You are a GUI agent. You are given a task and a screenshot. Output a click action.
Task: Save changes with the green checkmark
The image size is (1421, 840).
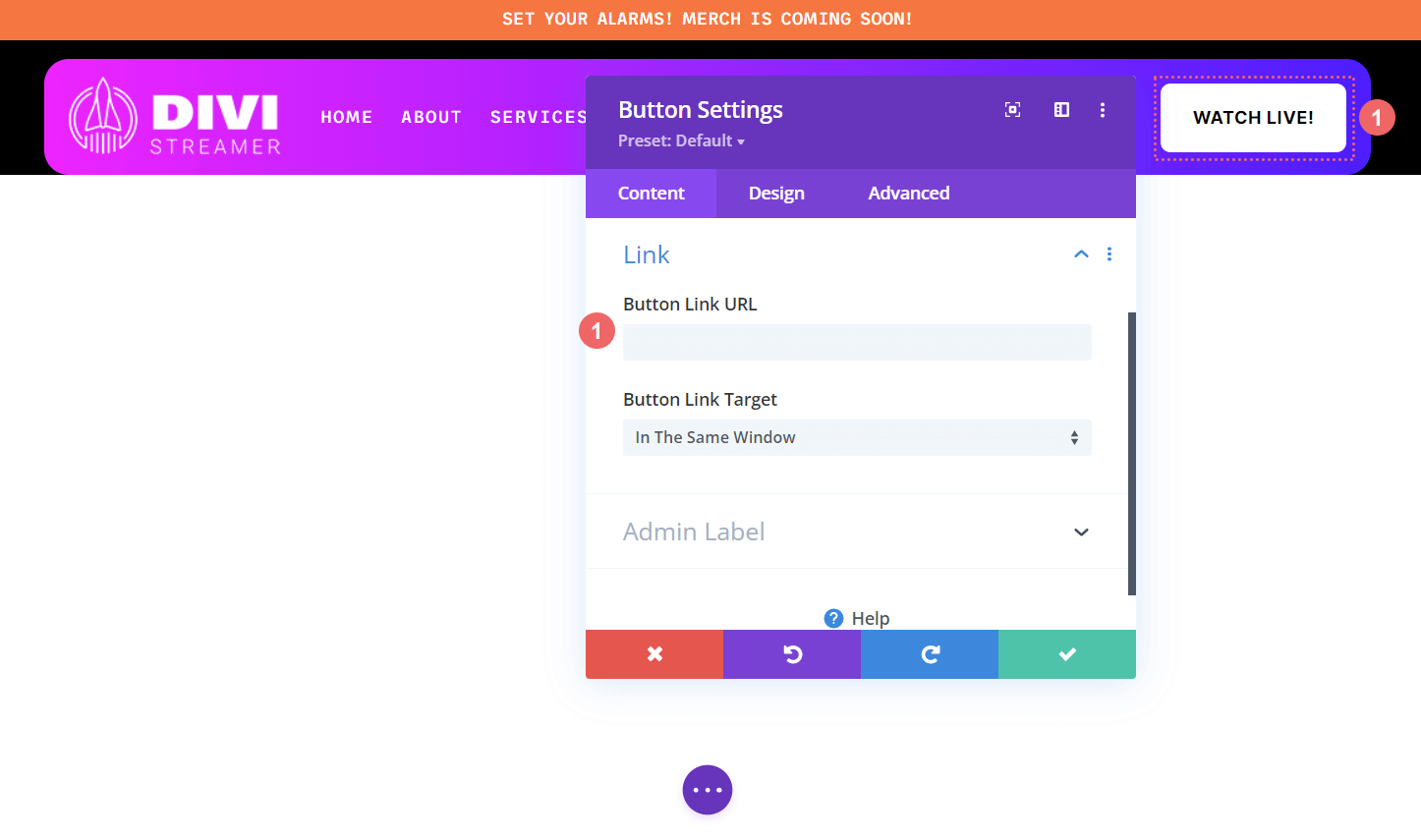pyautogui.click(x=1066, y=653)
